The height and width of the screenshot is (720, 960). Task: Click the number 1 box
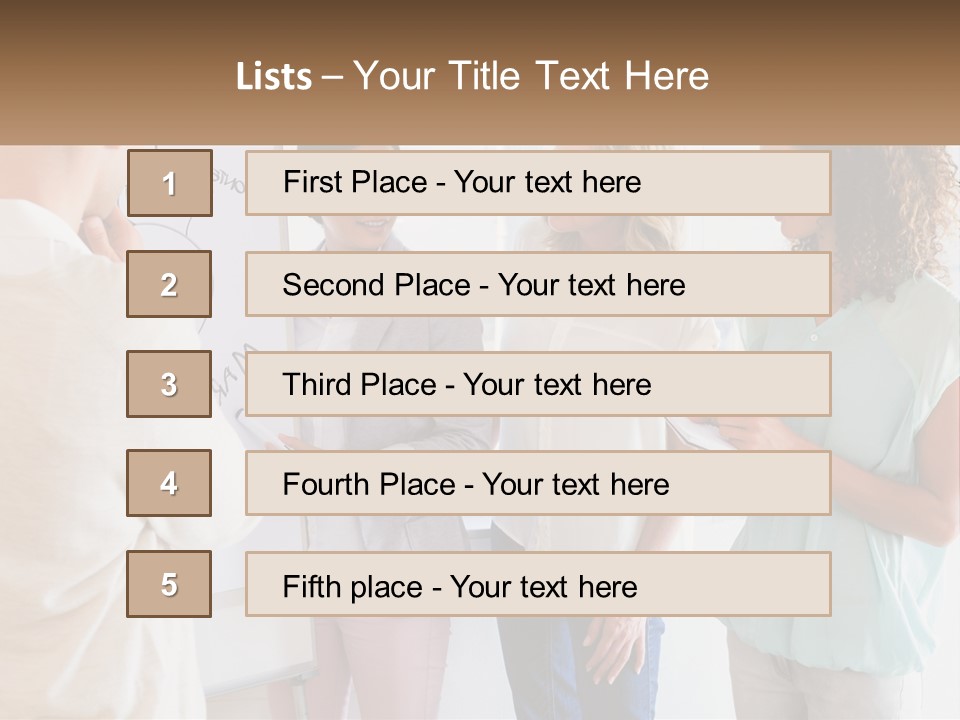169,183
